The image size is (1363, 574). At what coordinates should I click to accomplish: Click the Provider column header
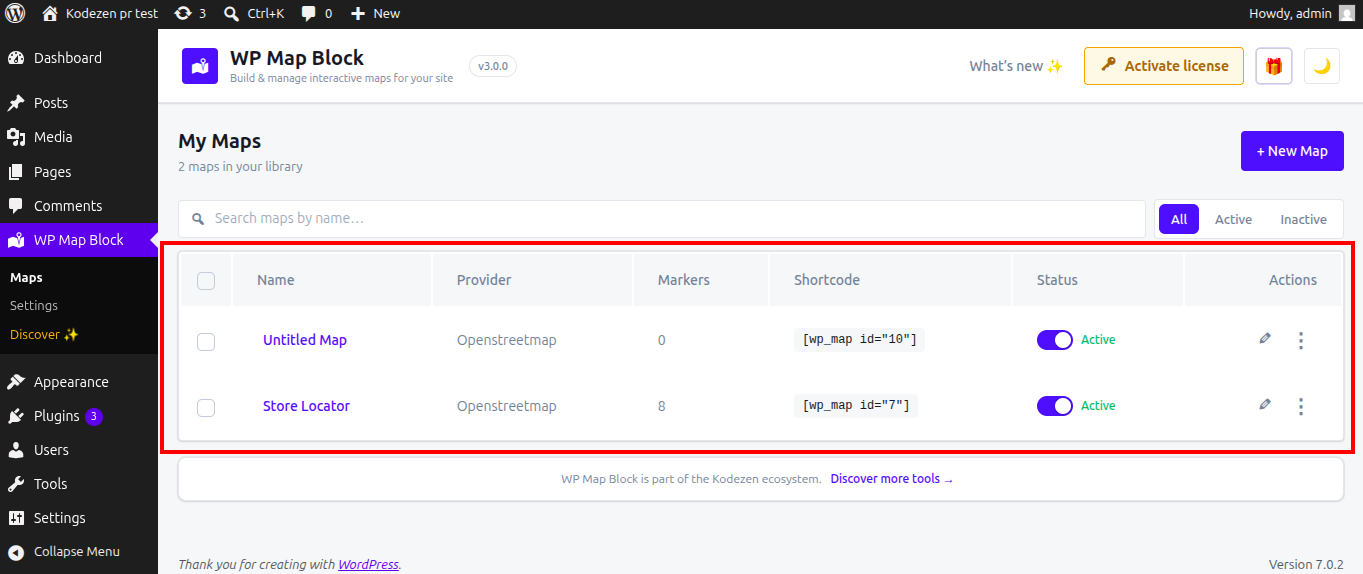point(484,280)
